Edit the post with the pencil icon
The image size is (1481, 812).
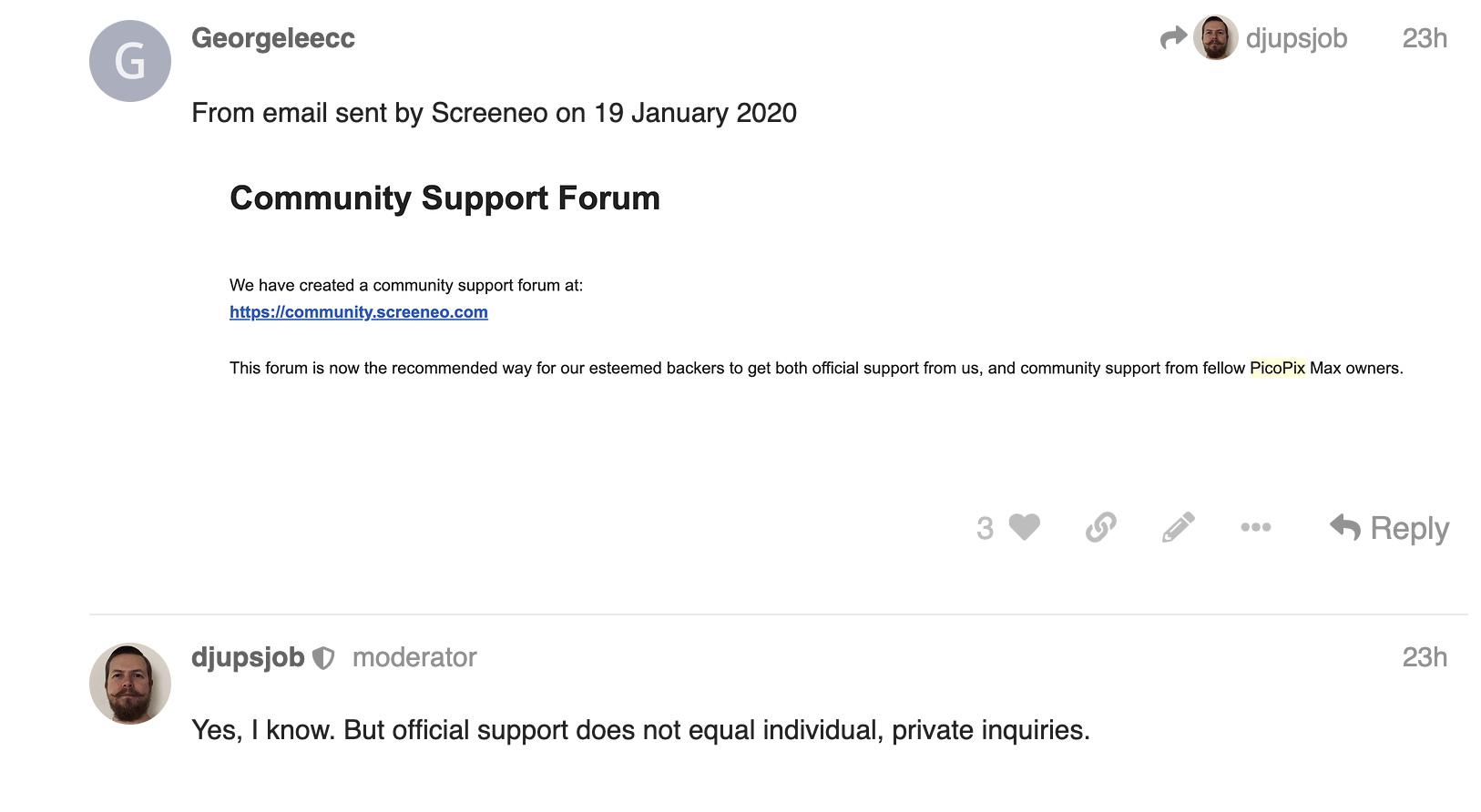point(1178,527)
